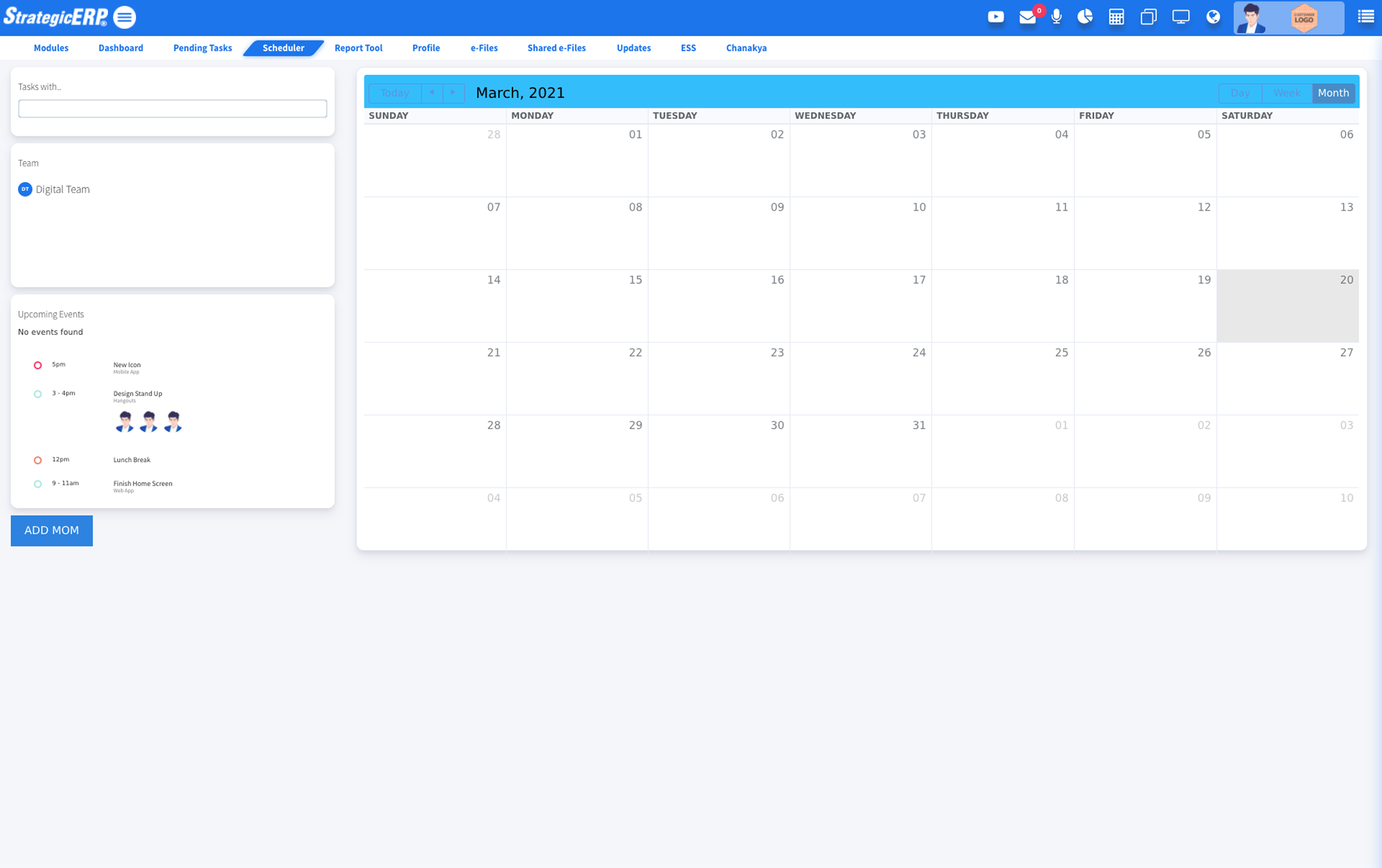
Task: Open the Pending Tasks tab
Action: [203, 48]
